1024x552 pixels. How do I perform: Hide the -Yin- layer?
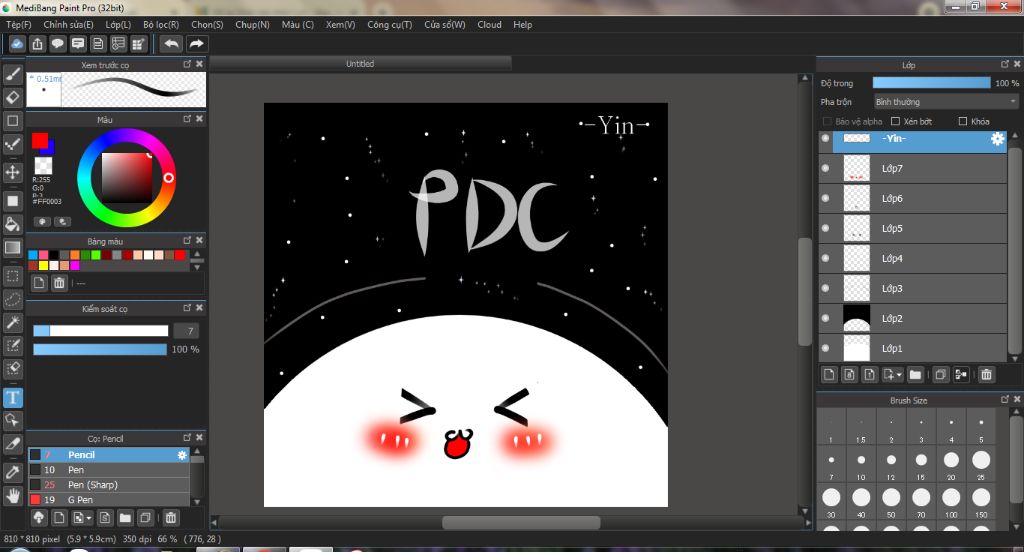825,138
